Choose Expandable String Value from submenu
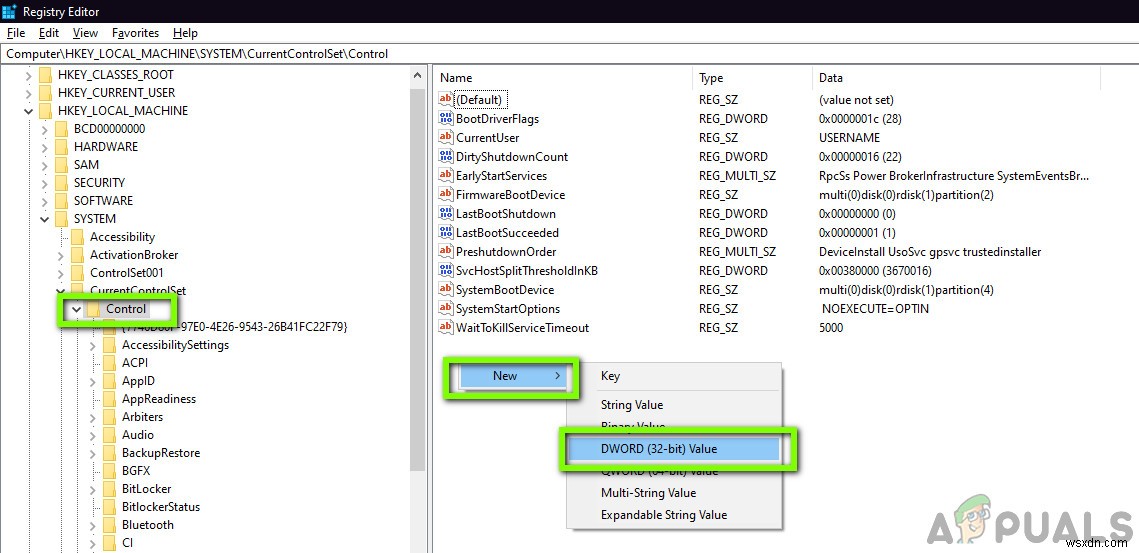This screenshot has height=553, width=1139. pyautogui.click(x=672, y=514)
